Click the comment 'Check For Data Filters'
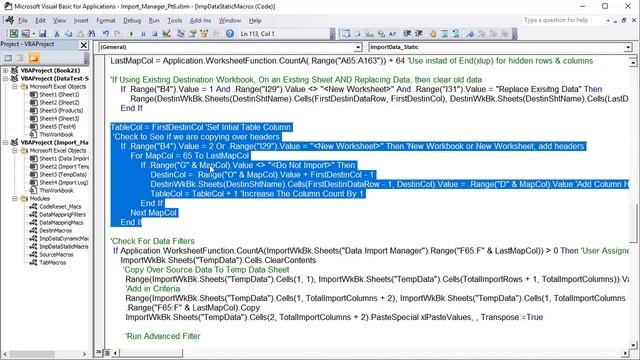 coord(152,241)
